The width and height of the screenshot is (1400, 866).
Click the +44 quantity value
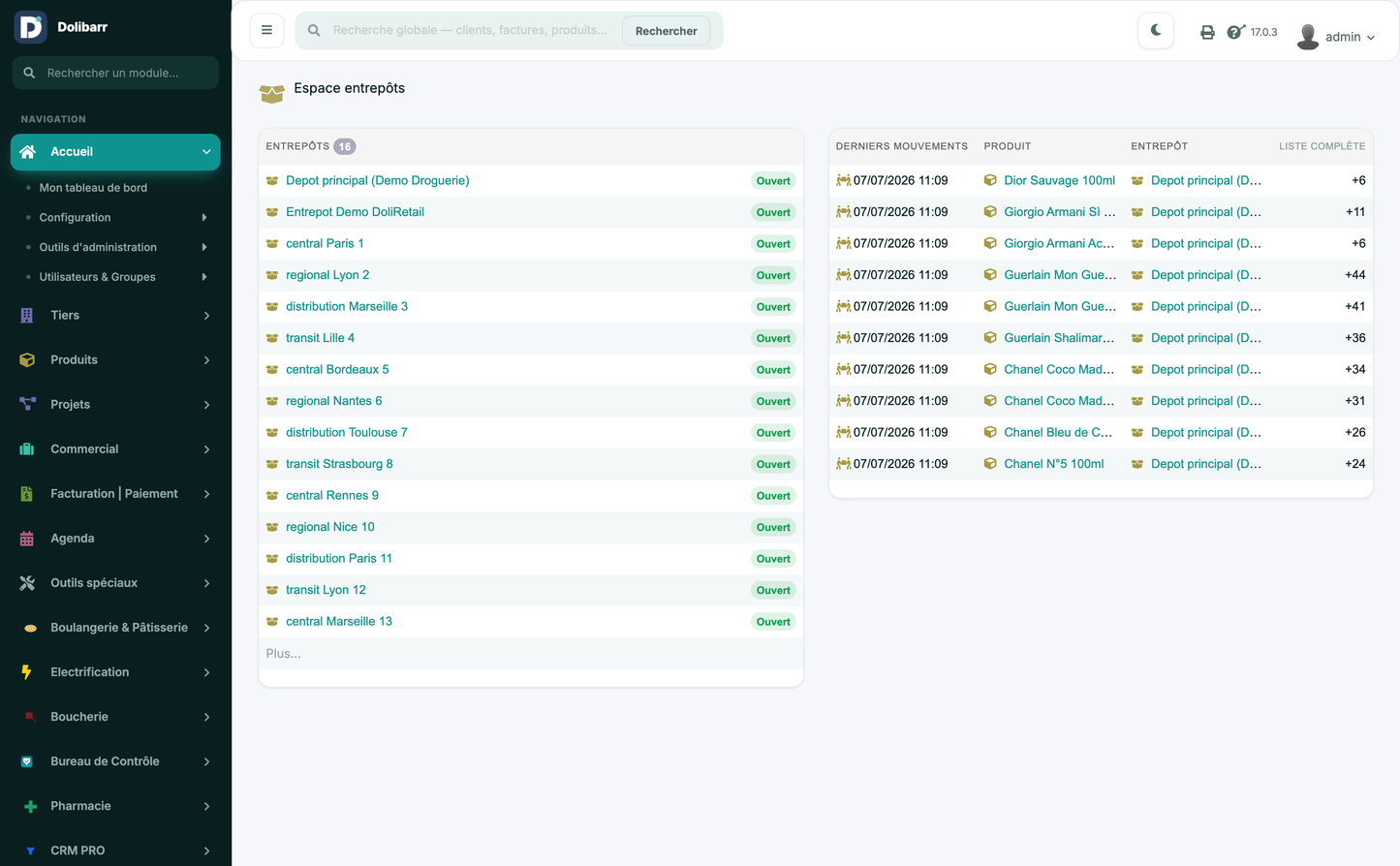click(1355, 275)
